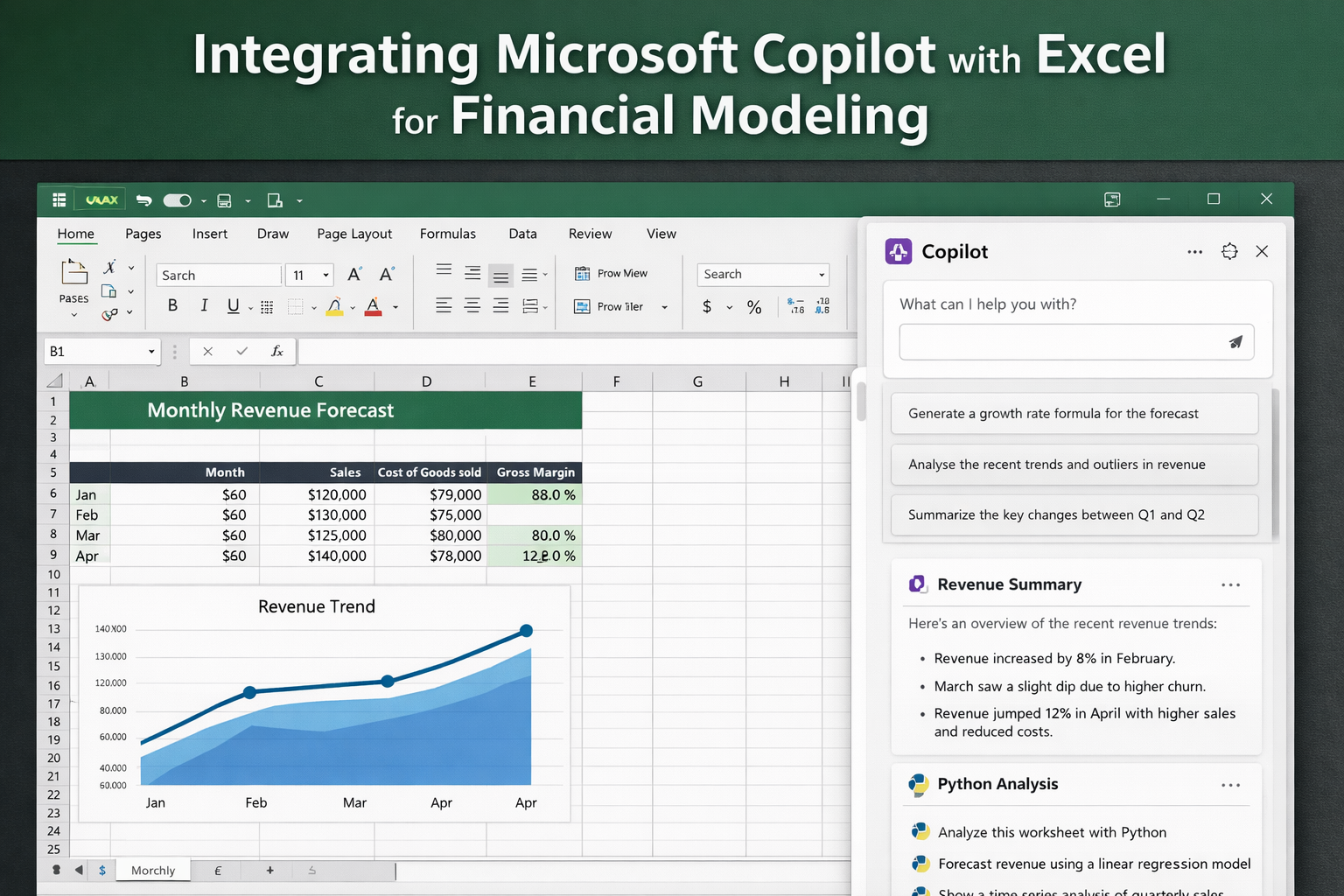Open Revenue Summary card more options menu
Viewport: 1344px width, 896px height.
point(1230,584)
